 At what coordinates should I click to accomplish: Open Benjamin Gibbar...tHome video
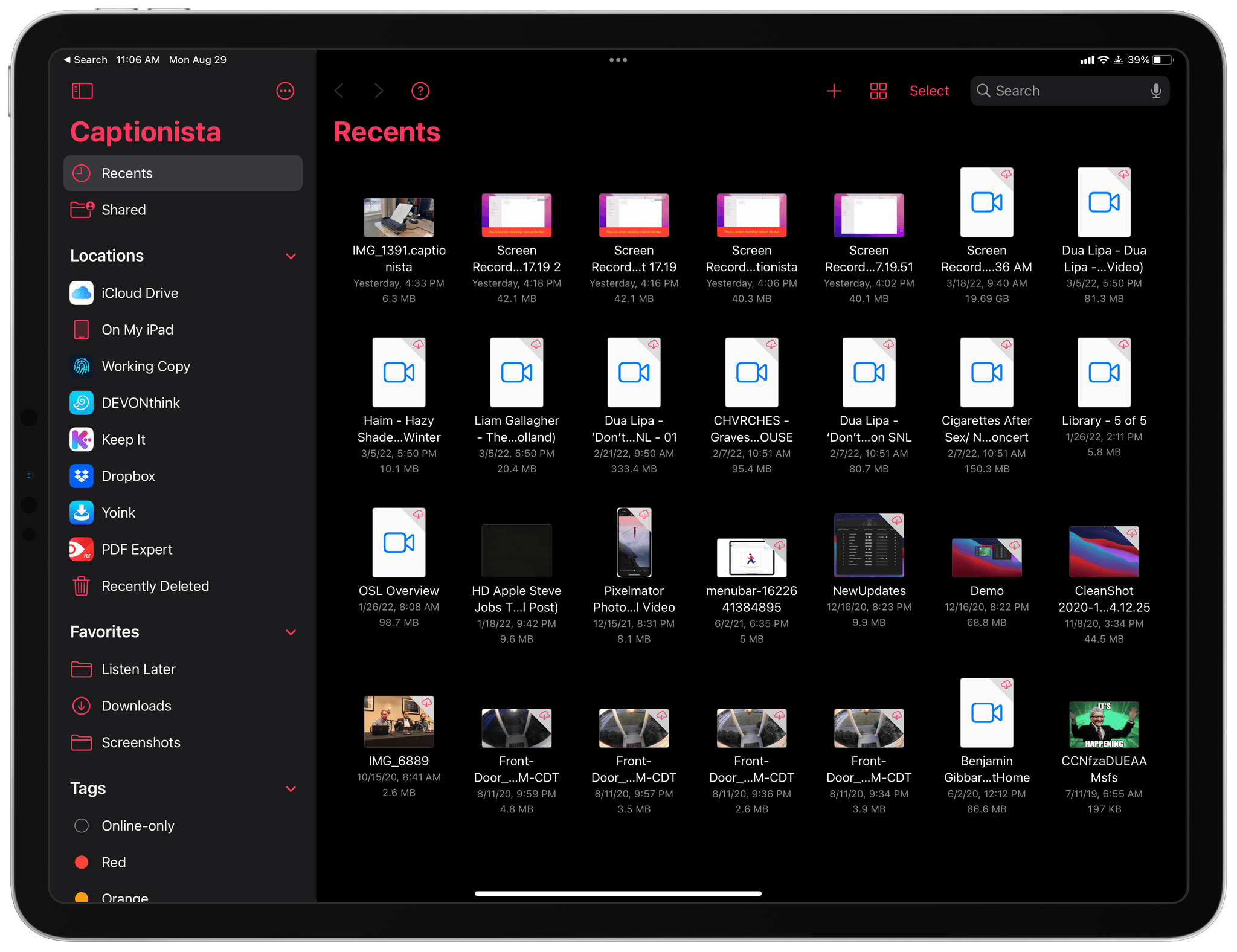coord(986,747)
